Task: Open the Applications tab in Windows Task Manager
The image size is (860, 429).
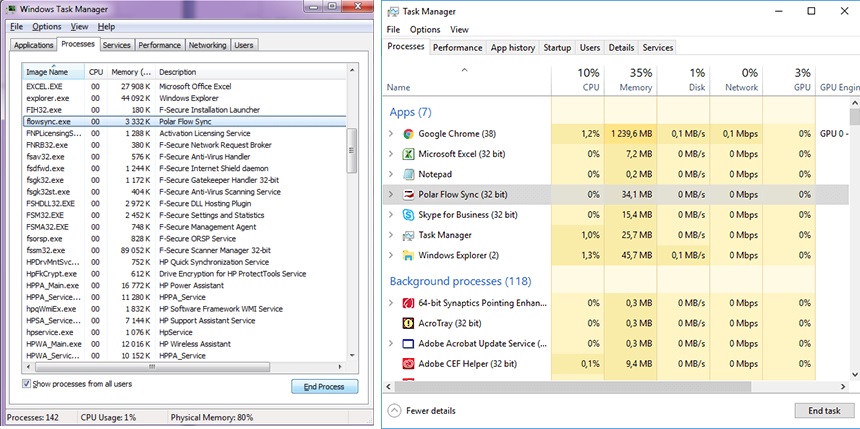Action: click(x=33, y=45)
